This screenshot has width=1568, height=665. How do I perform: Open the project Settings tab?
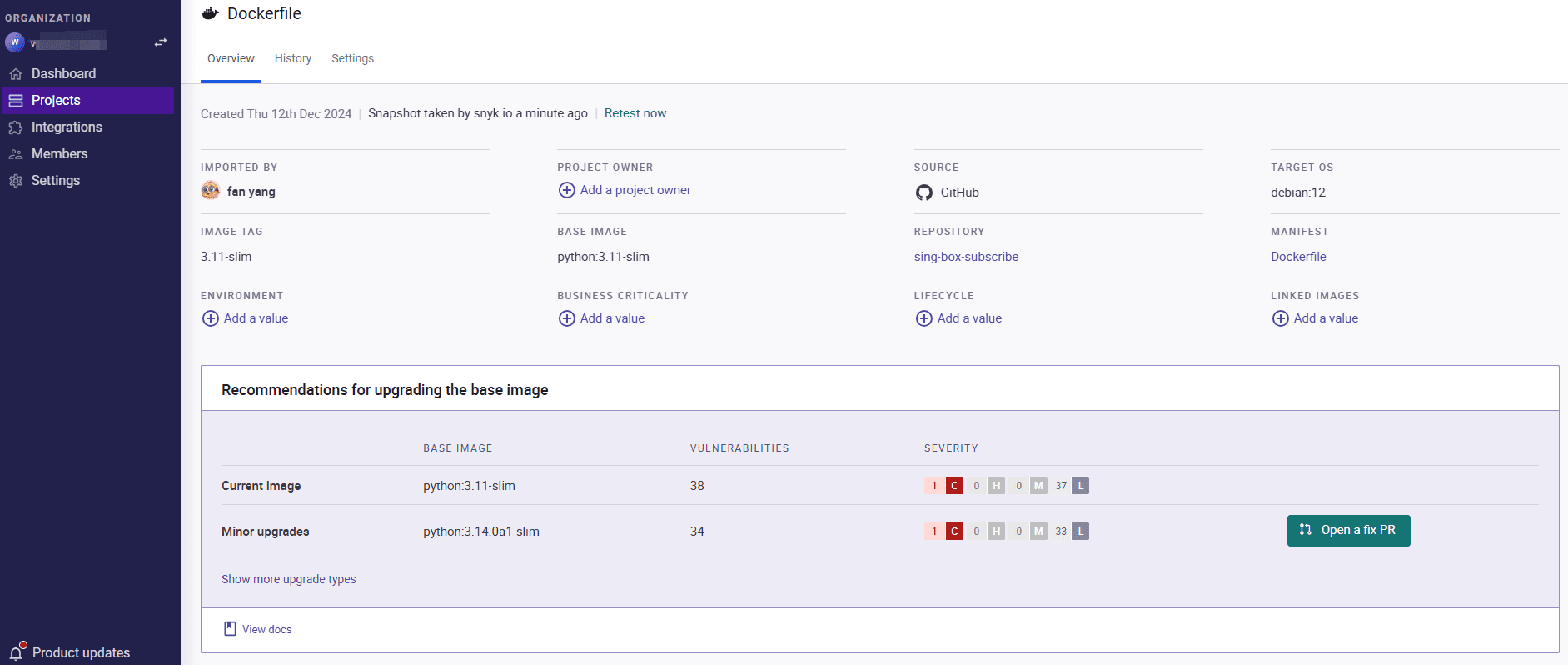coord(352,59)
